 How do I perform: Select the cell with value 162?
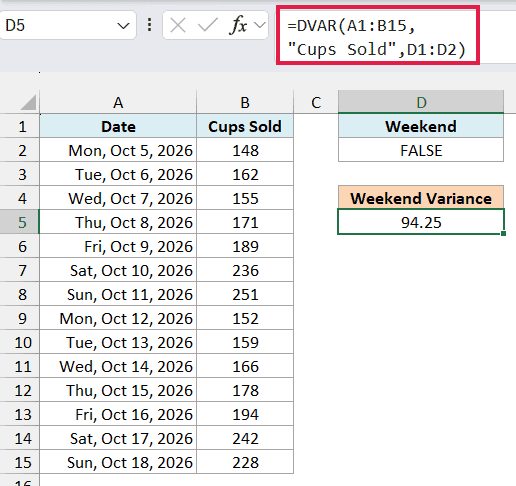click(x=245, y=174)
